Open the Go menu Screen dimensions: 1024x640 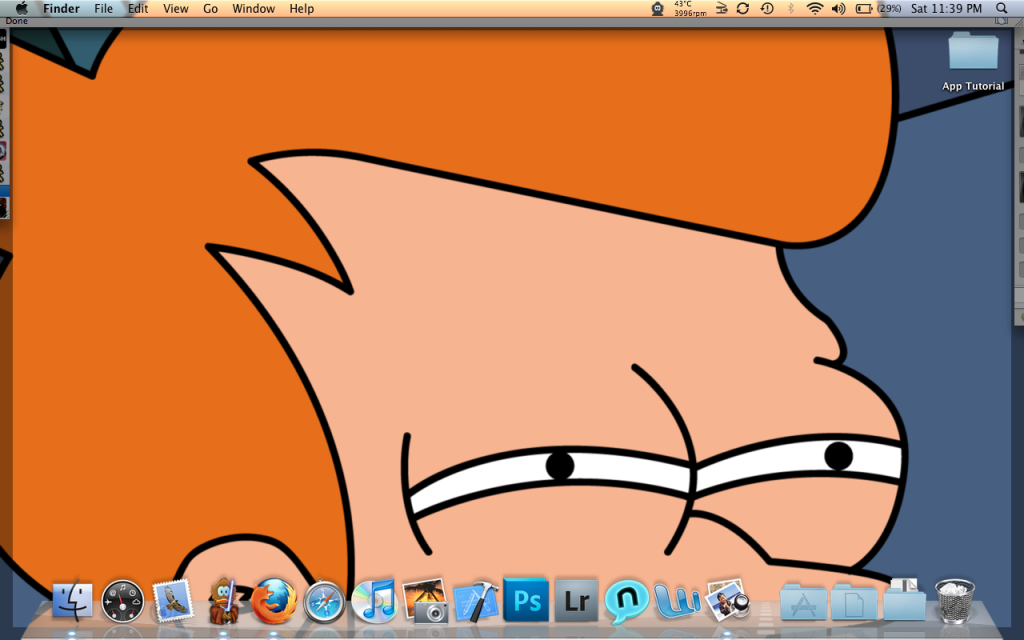coord(210,8)
